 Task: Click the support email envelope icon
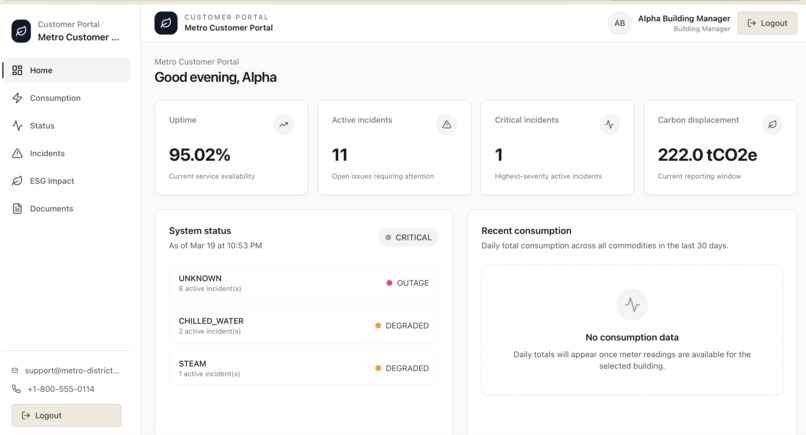click(15, 370)
